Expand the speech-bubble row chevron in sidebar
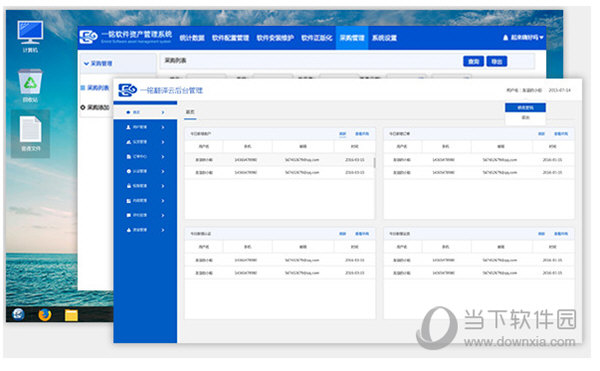Viewport: 600px width, 371px height. [163, 215]
